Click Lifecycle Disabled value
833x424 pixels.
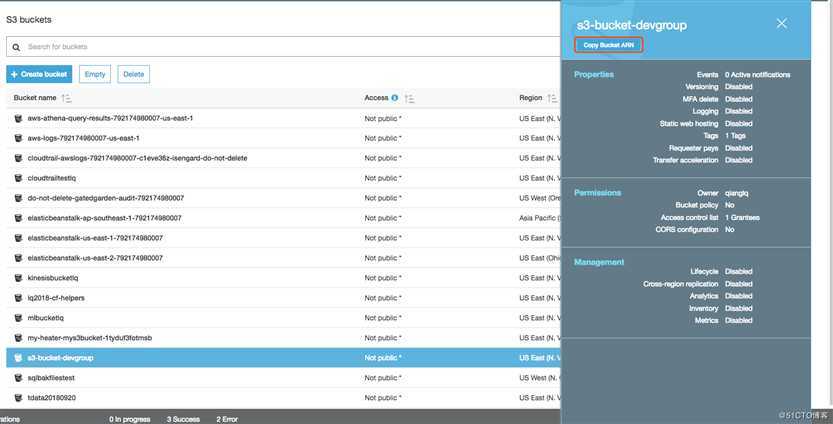click(738, 272)
